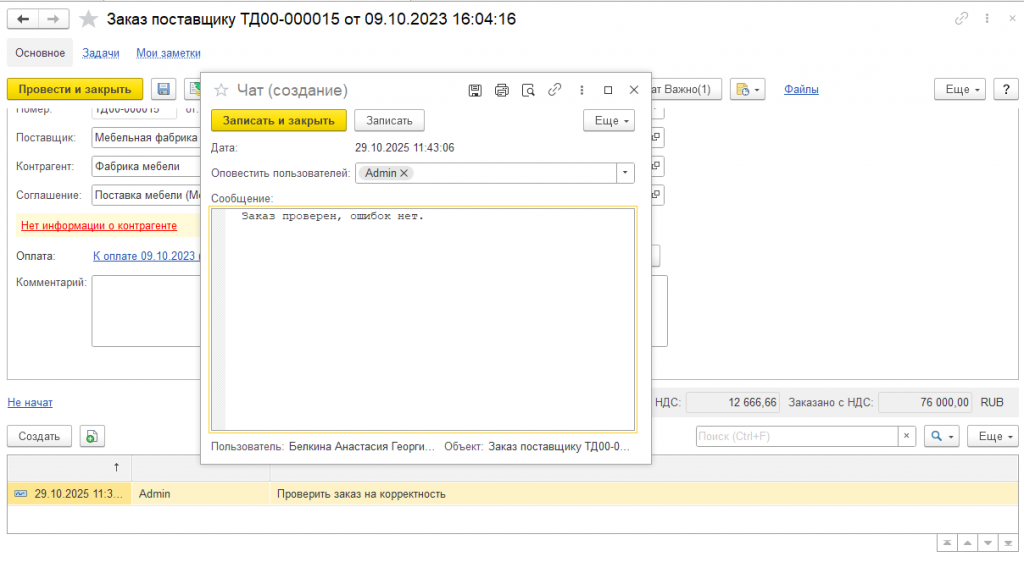Screen dimensions: 1024x562
Task: Copy link icon in main window header
Action: [961, 19]
